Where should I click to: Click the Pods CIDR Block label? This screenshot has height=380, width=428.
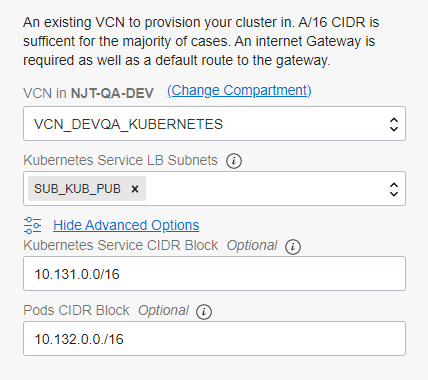pyautogui.click(x=76, y=310)
